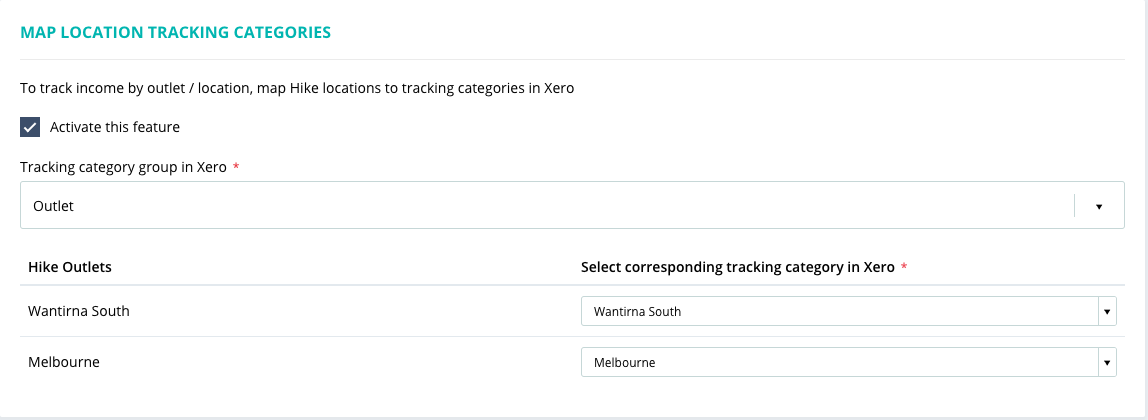Viewport: 1148px width, 420px height.
Task: Click the arrow icon on Melbourne select
Action: tap(1107, 362)
